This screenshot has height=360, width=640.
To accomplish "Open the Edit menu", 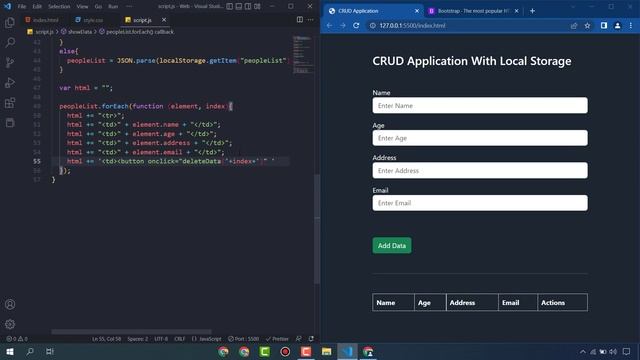I will click(37, 7).
